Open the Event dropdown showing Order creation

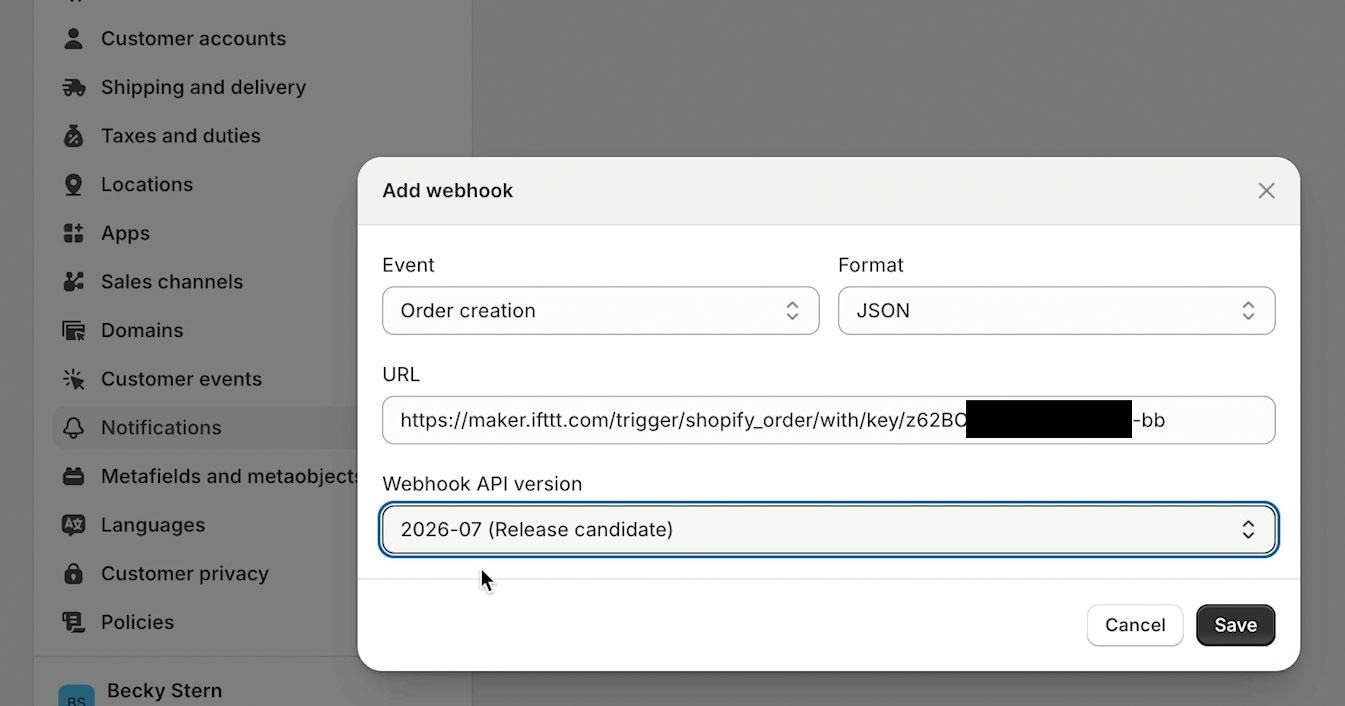pos(600,311)
